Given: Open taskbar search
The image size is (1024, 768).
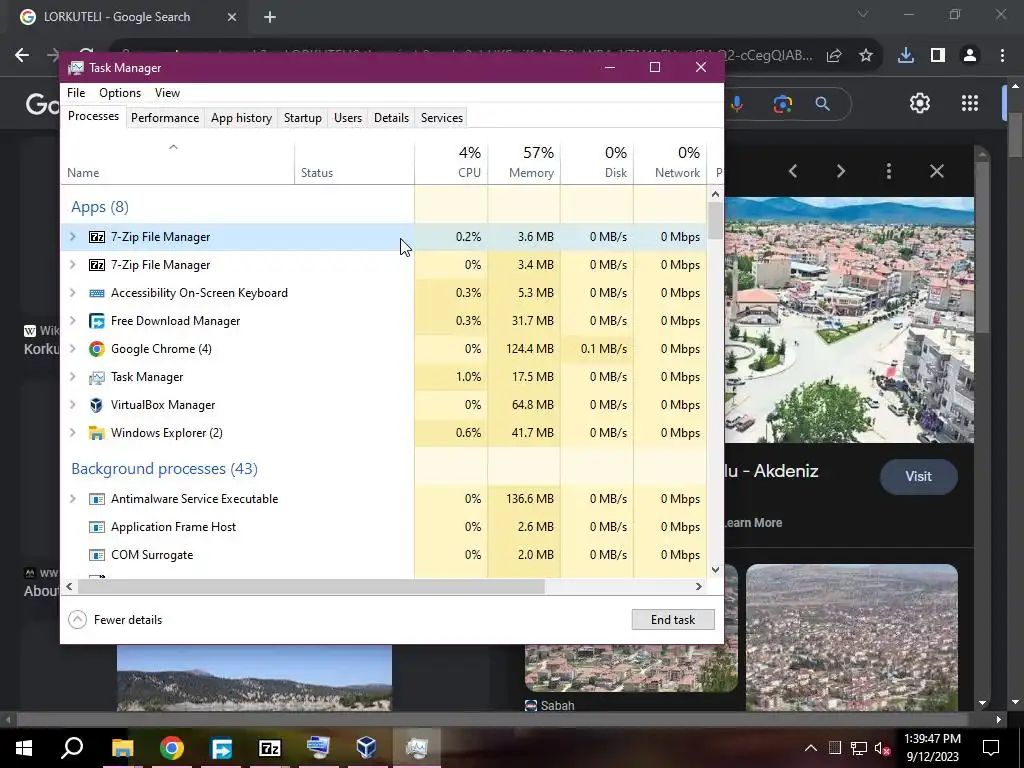Looking at the screenshot, I should click(72, 748).
